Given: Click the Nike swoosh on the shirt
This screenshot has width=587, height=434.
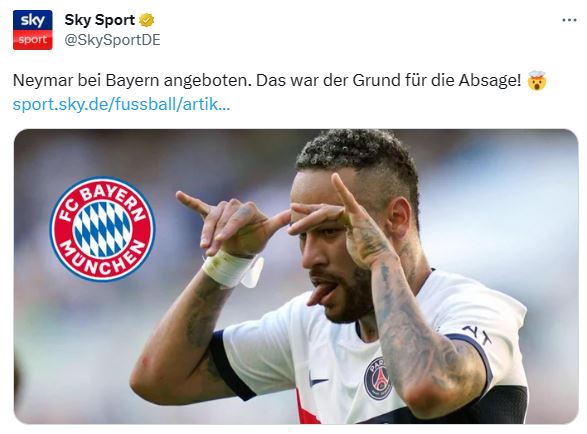Looking at the screenshot, I should (317, 380).
